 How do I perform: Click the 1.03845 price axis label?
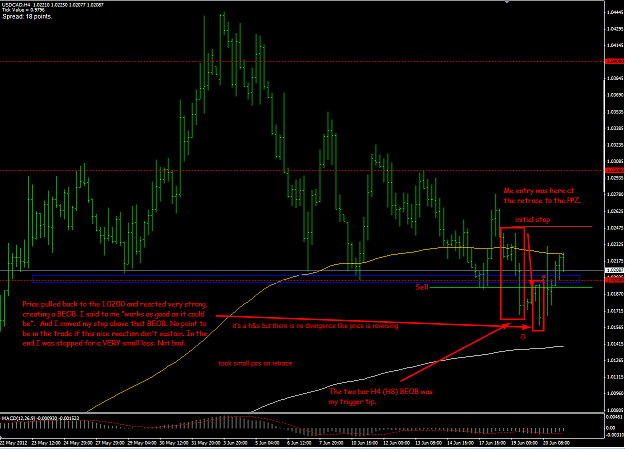(x=615, y=79)
